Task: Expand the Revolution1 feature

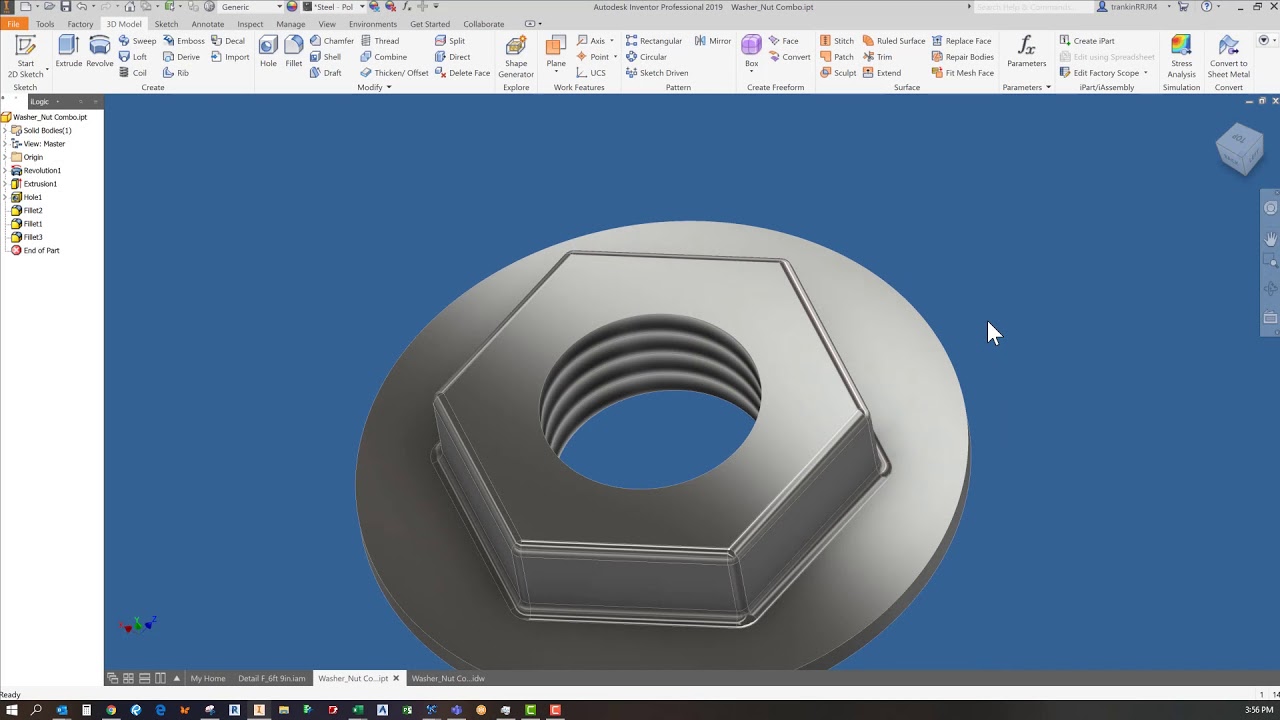Action: (x=5, y=171)
